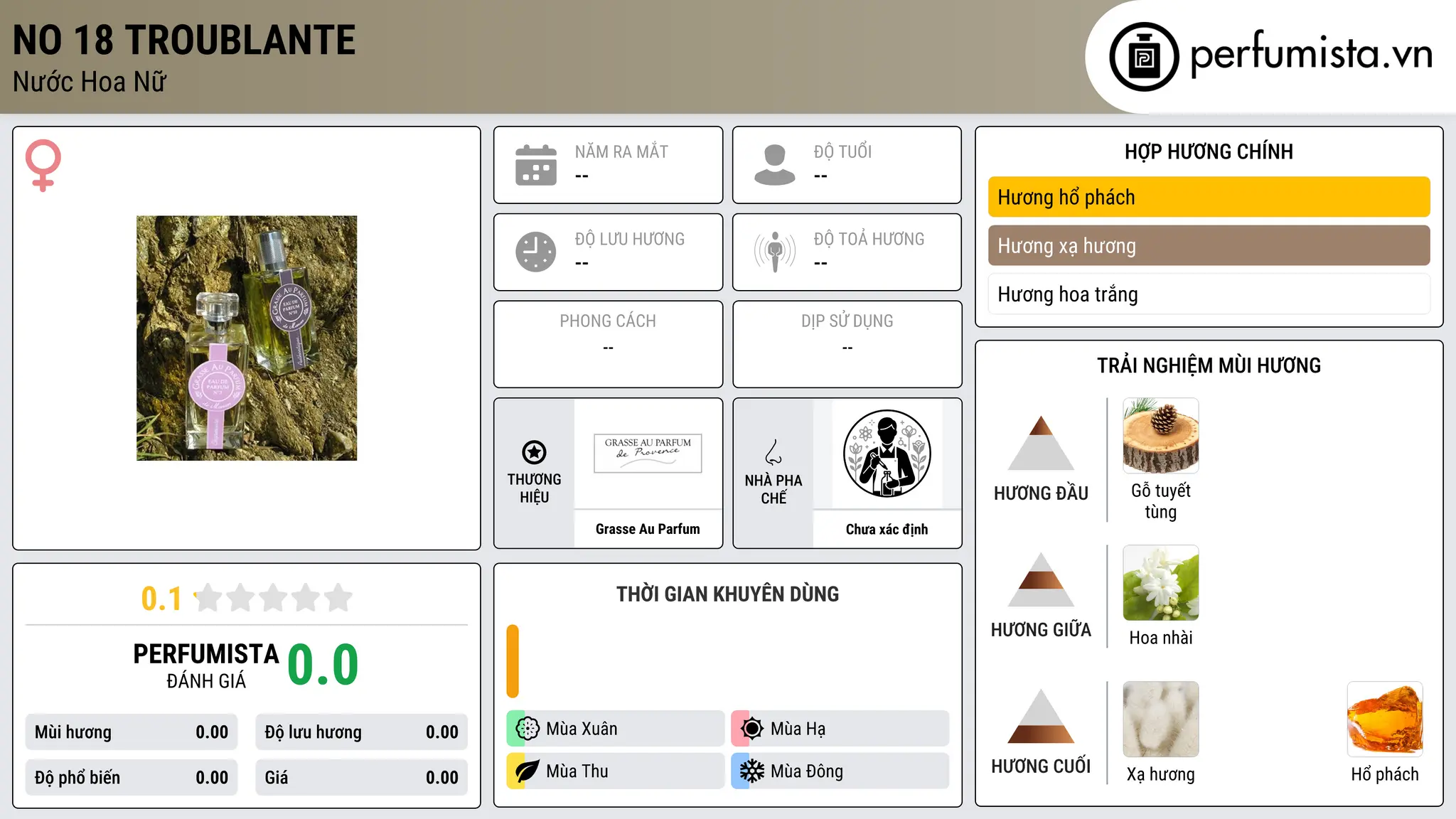This screenshot has width=1456, height=819.
Task: Click the Trải nghiệm mùi hương heading
Action: pos(1209,365)
